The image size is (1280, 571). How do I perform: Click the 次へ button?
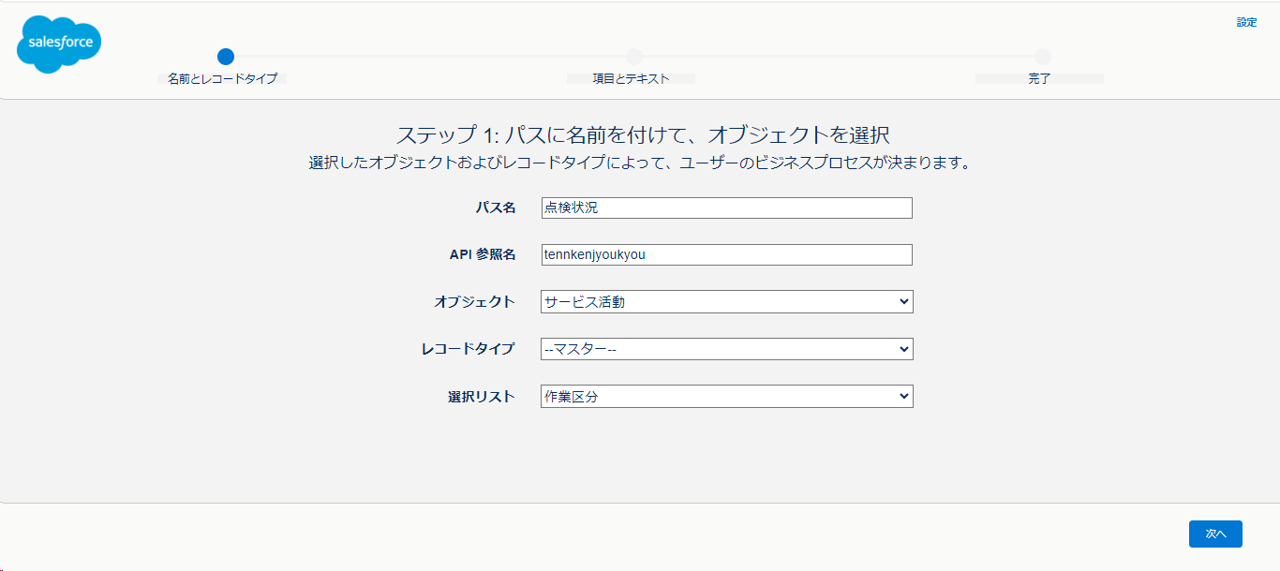(x=1215, y=534)
